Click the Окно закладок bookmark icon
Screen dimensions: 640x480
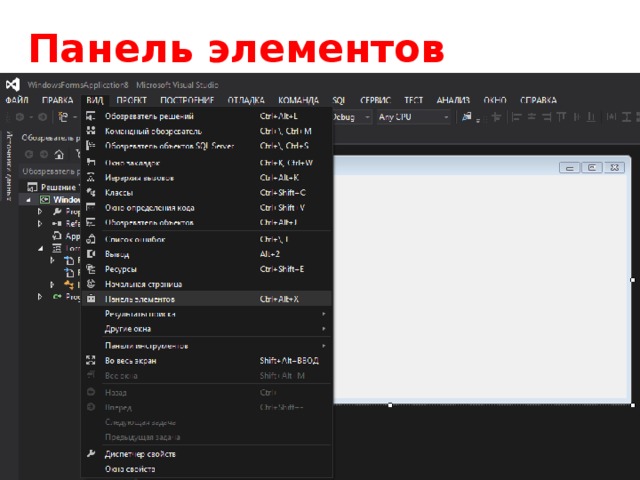[x=91, y=162]
